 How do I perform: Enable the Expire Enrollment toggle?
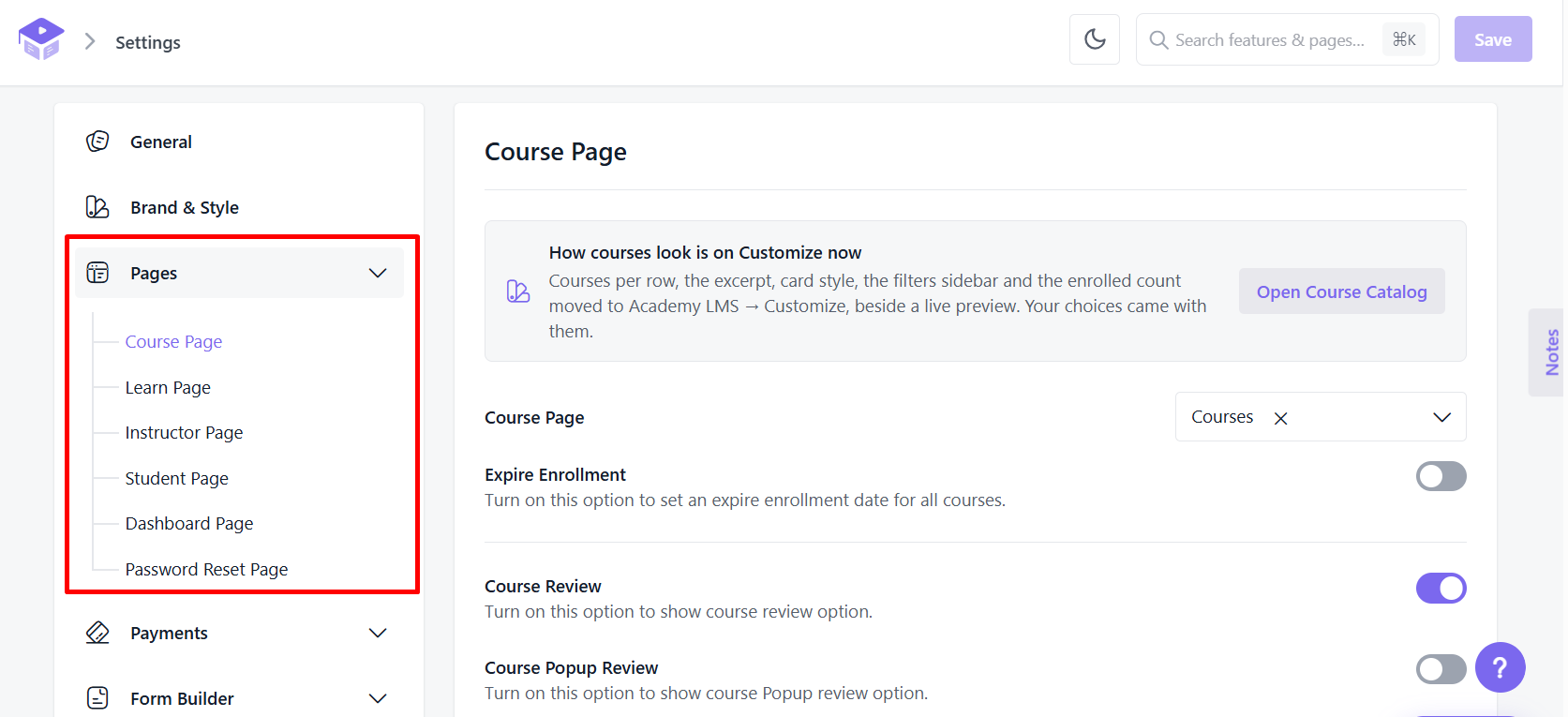pyautogui.click(x=1441, y=476)
